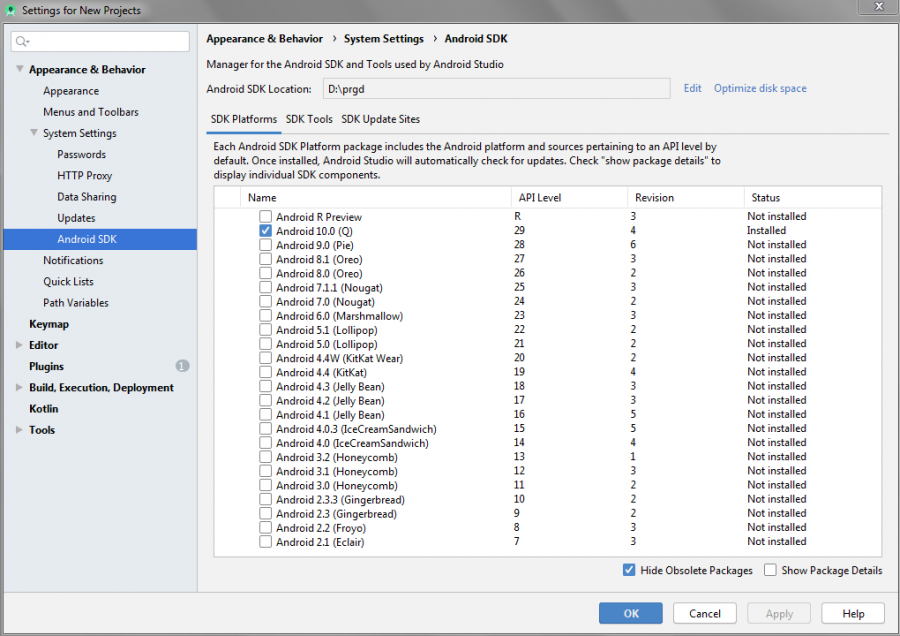Click the Apply button

tap(779, 613)
